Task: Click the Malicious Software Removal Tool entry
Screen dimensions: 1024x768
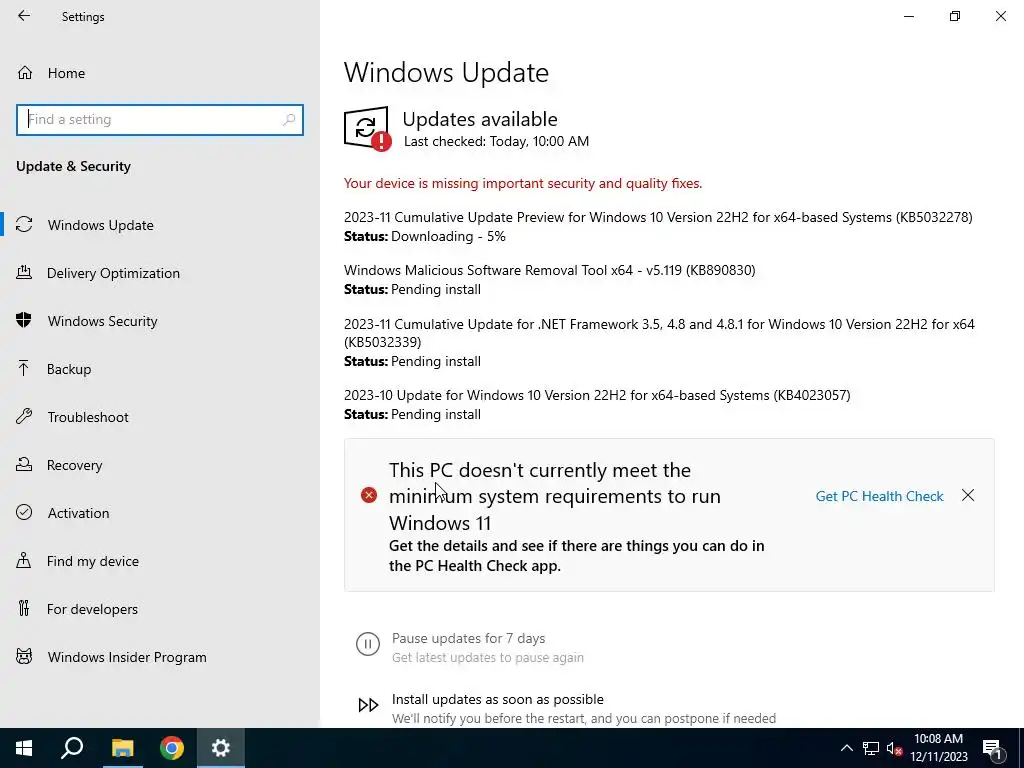Action: [x=550, y=270]
